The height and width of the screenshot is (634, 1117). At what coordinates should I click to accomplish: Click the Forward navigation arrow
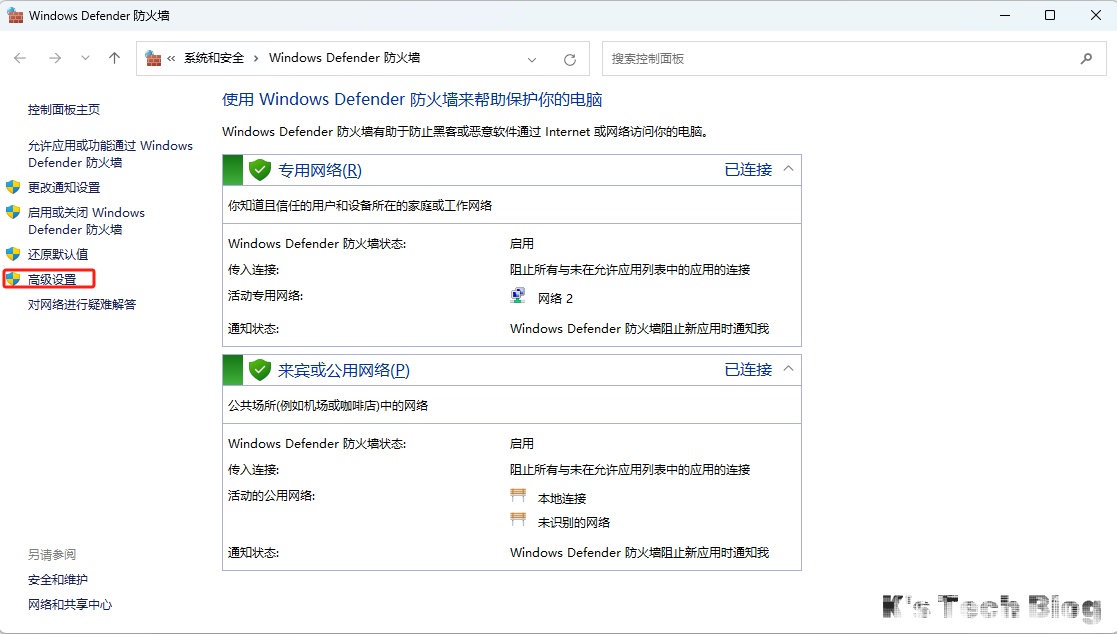[x=55, y=59]
